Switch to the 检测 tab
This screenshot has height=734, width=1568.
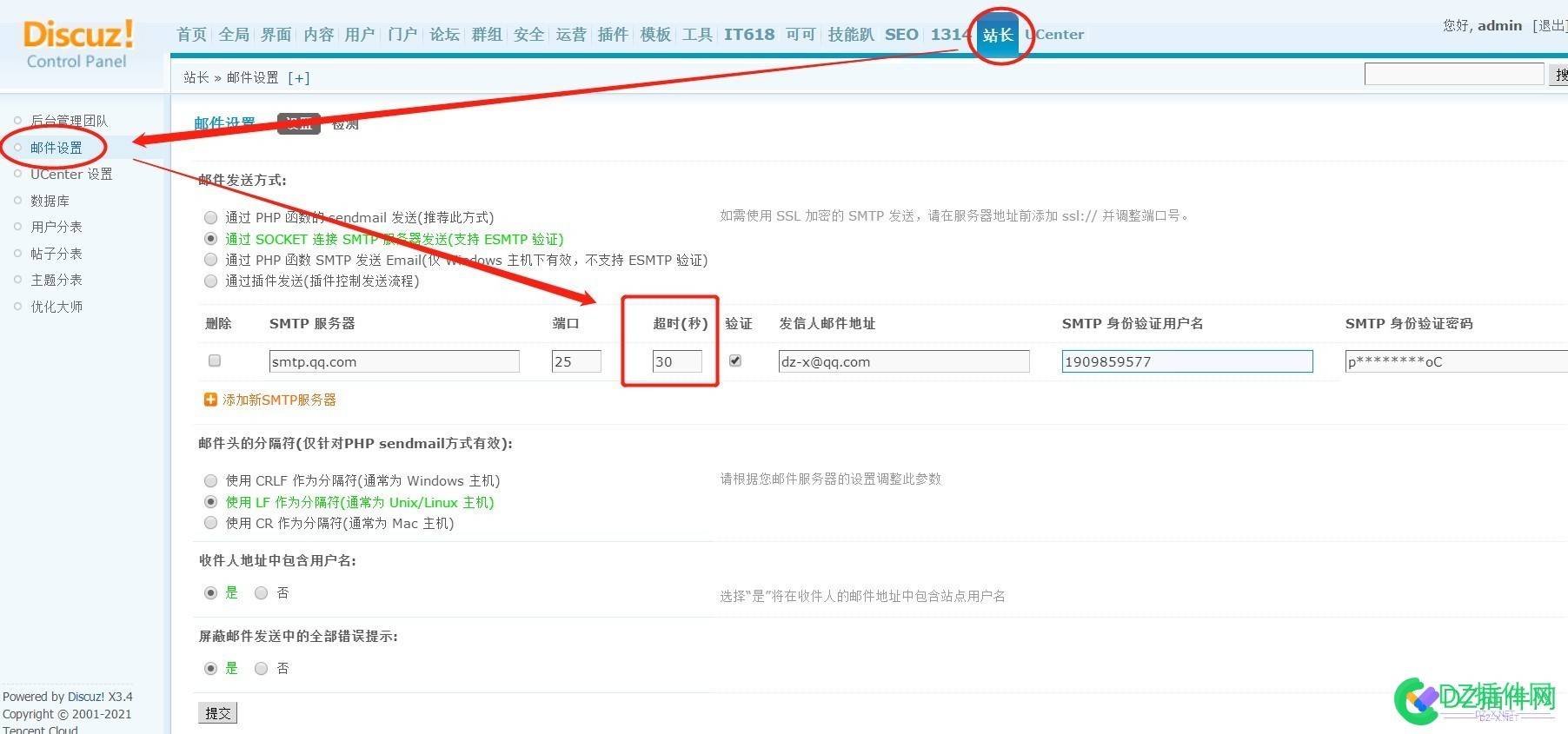pyautogui.click(x=345, y=124)
